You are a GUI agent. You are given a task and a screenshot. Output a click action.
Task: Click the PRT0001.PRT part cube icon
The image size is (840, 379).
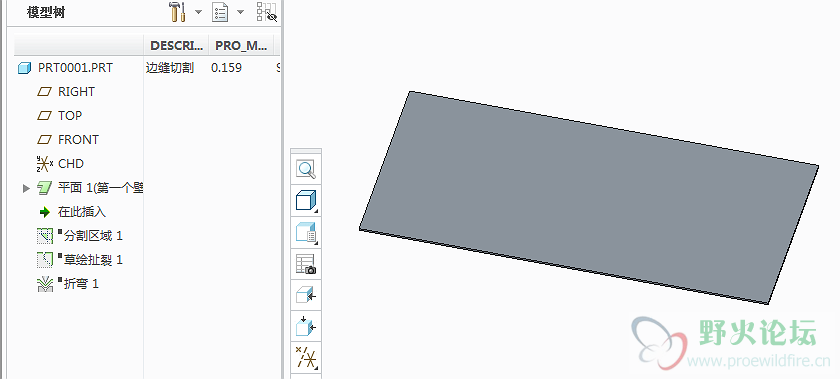pyautogui.click(x=24, y=68)
